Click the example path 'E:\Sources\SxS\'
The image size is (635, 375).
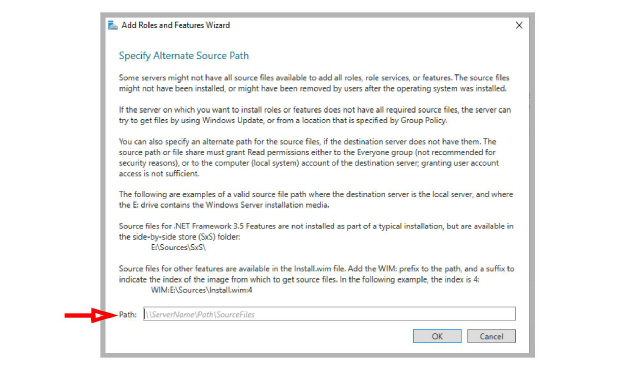coord(178,247)
